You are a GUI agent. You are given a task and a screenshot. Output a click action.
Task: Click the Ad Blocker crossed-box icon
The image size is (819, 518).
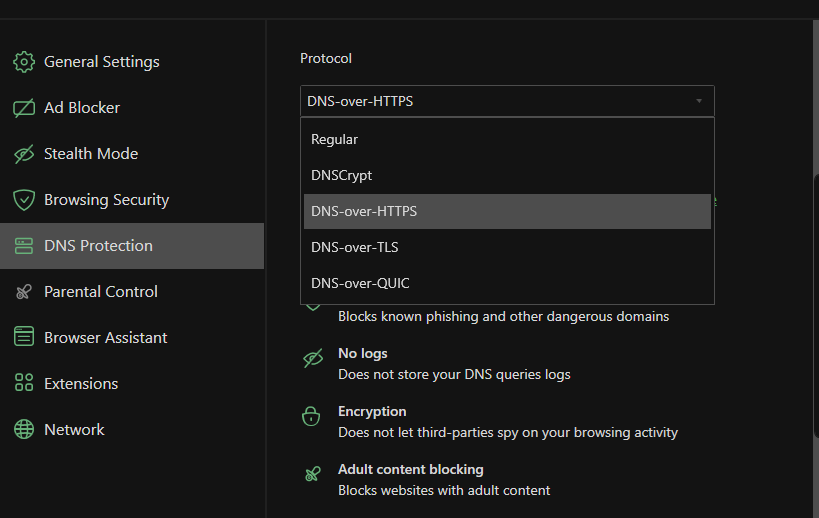[x=24, y=108]
